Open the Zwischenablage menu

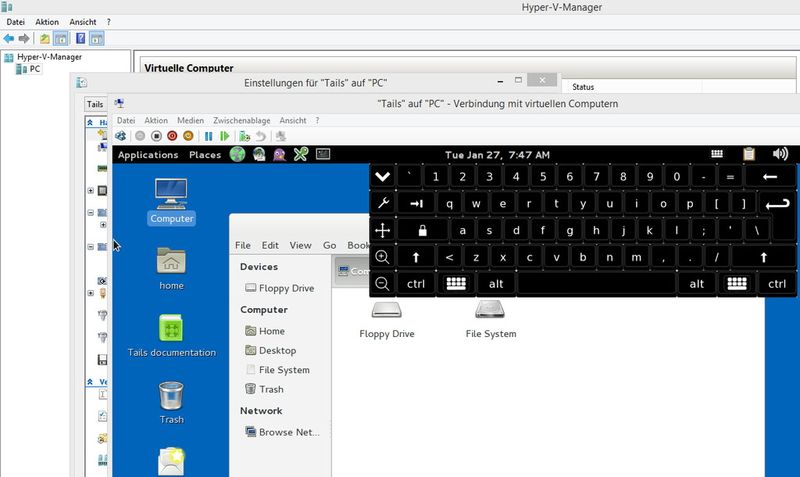point(242,120)
